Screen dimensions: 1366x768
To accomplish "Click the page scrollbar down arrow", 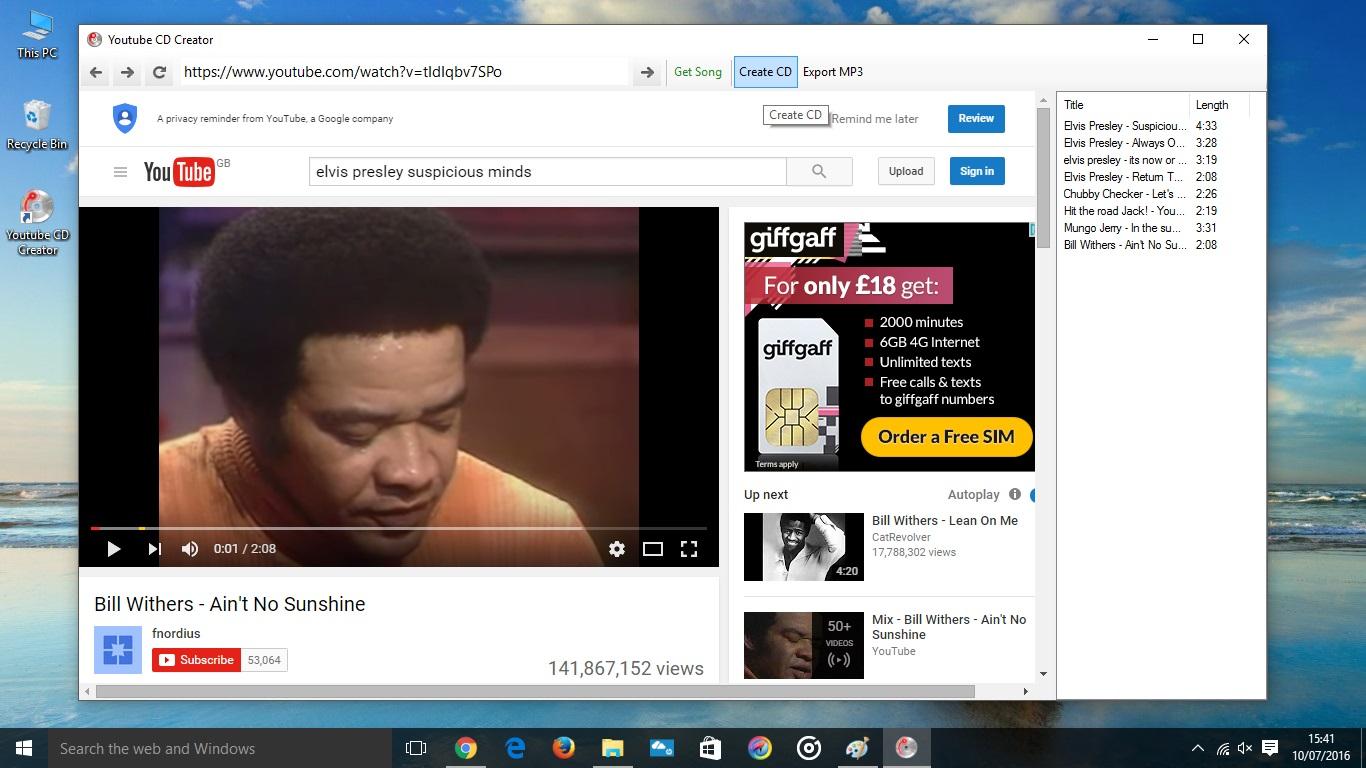I will (1044, 674).
